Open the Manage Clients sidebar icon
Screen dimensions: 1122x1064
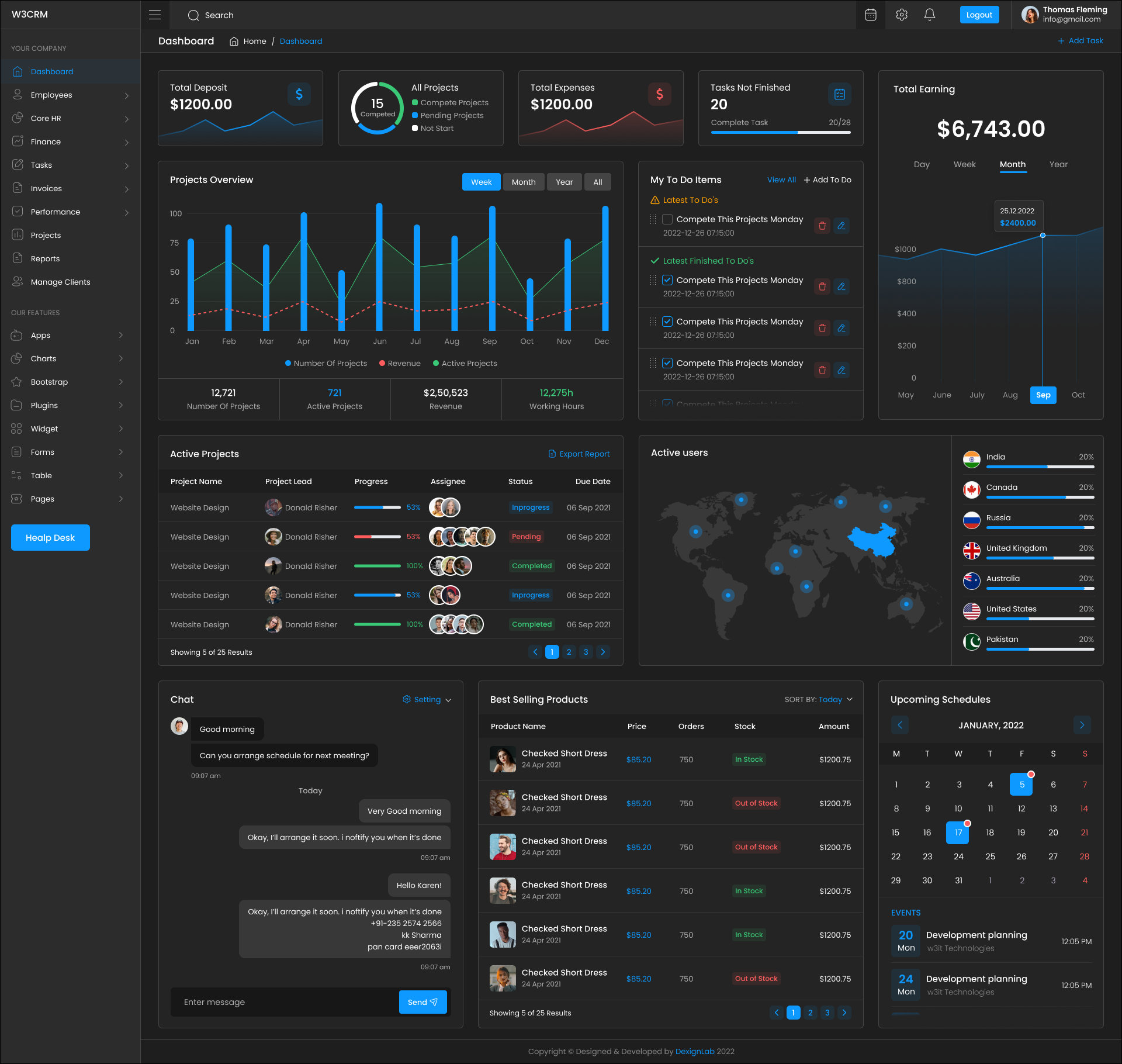click(x=18, y=281)
